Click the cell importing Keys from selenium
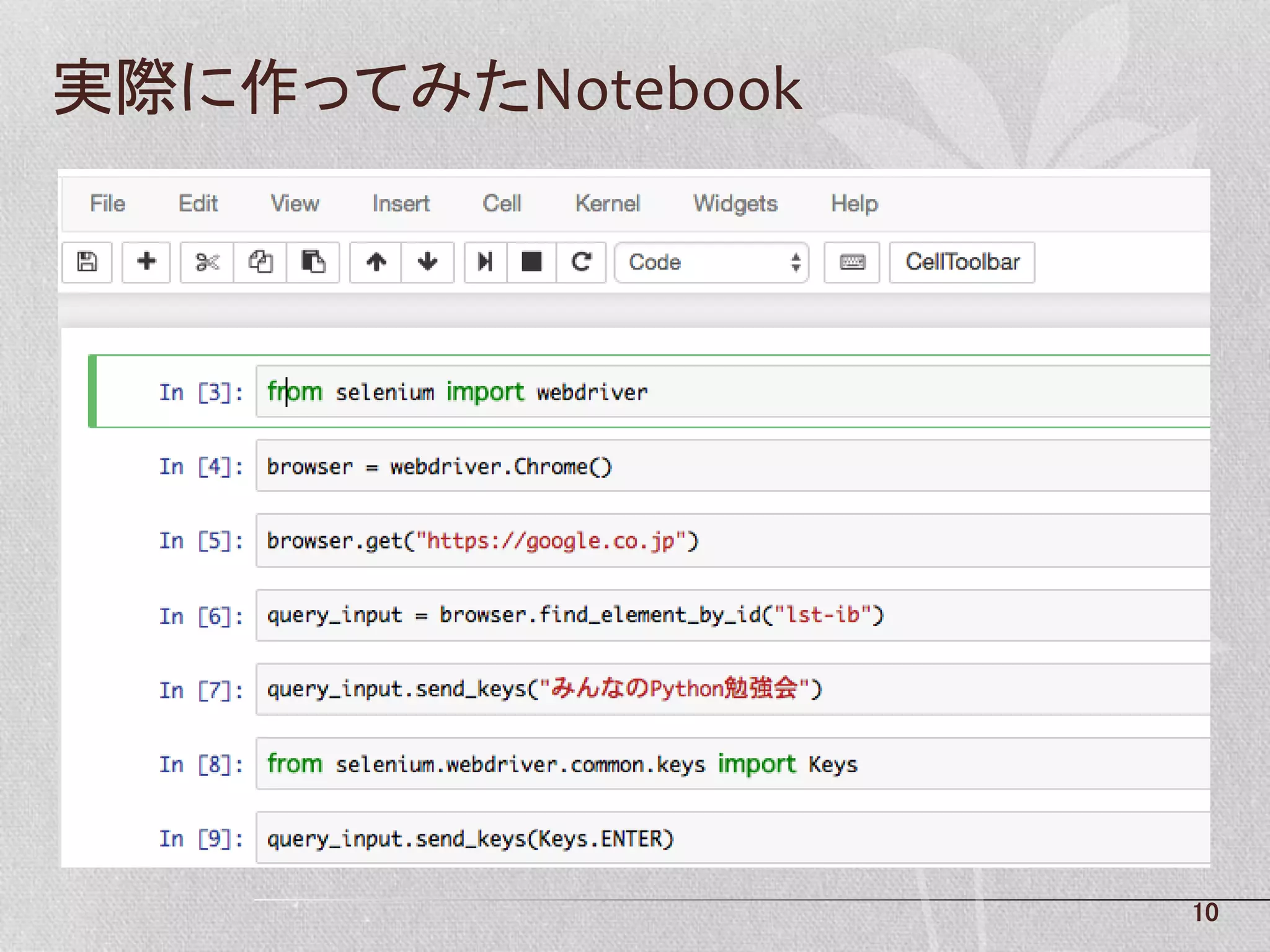This screenshot has height=952, width=1270. coord(733,764)
